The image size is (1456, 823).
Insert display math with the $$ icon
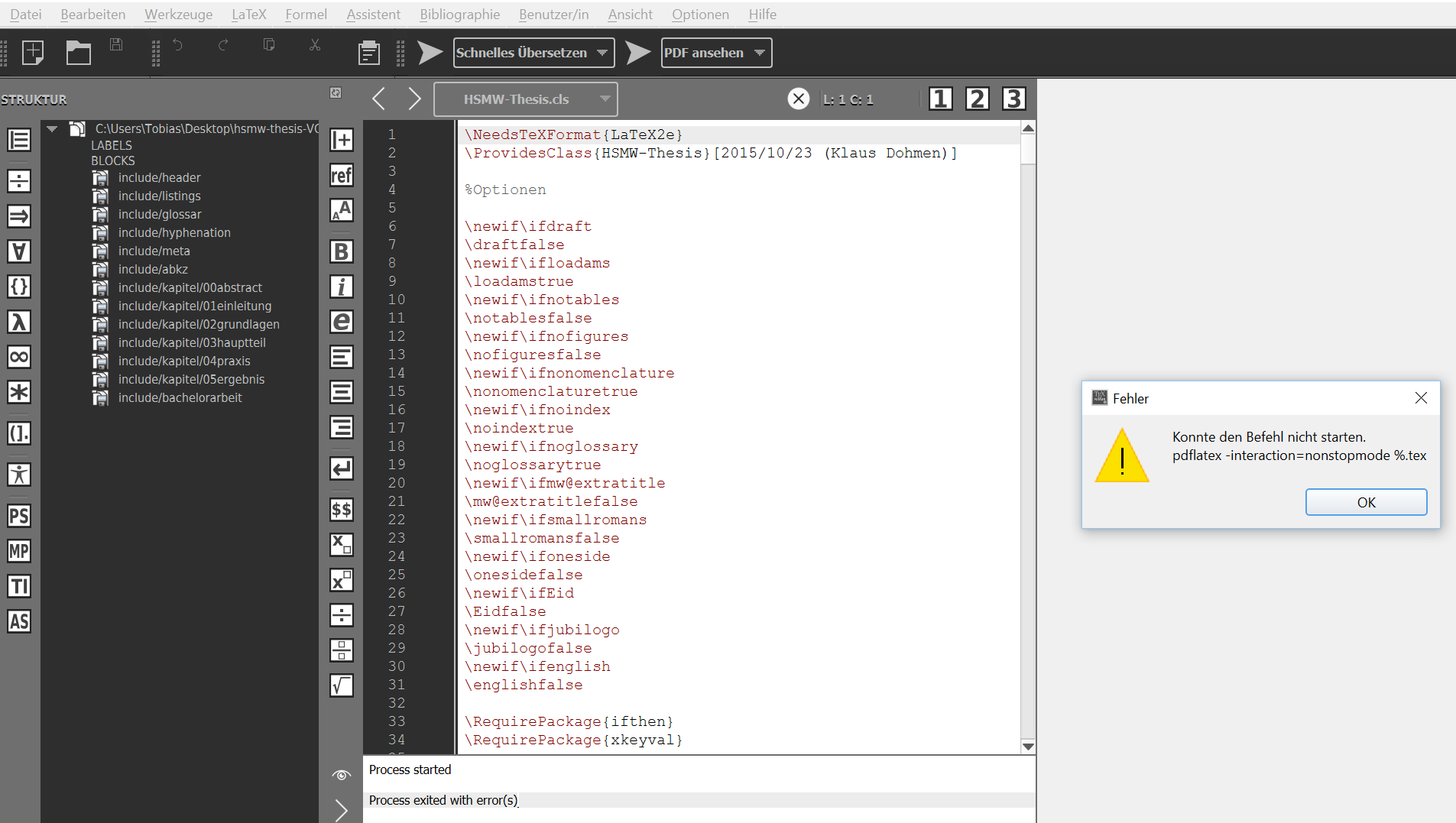coord(341,509)
